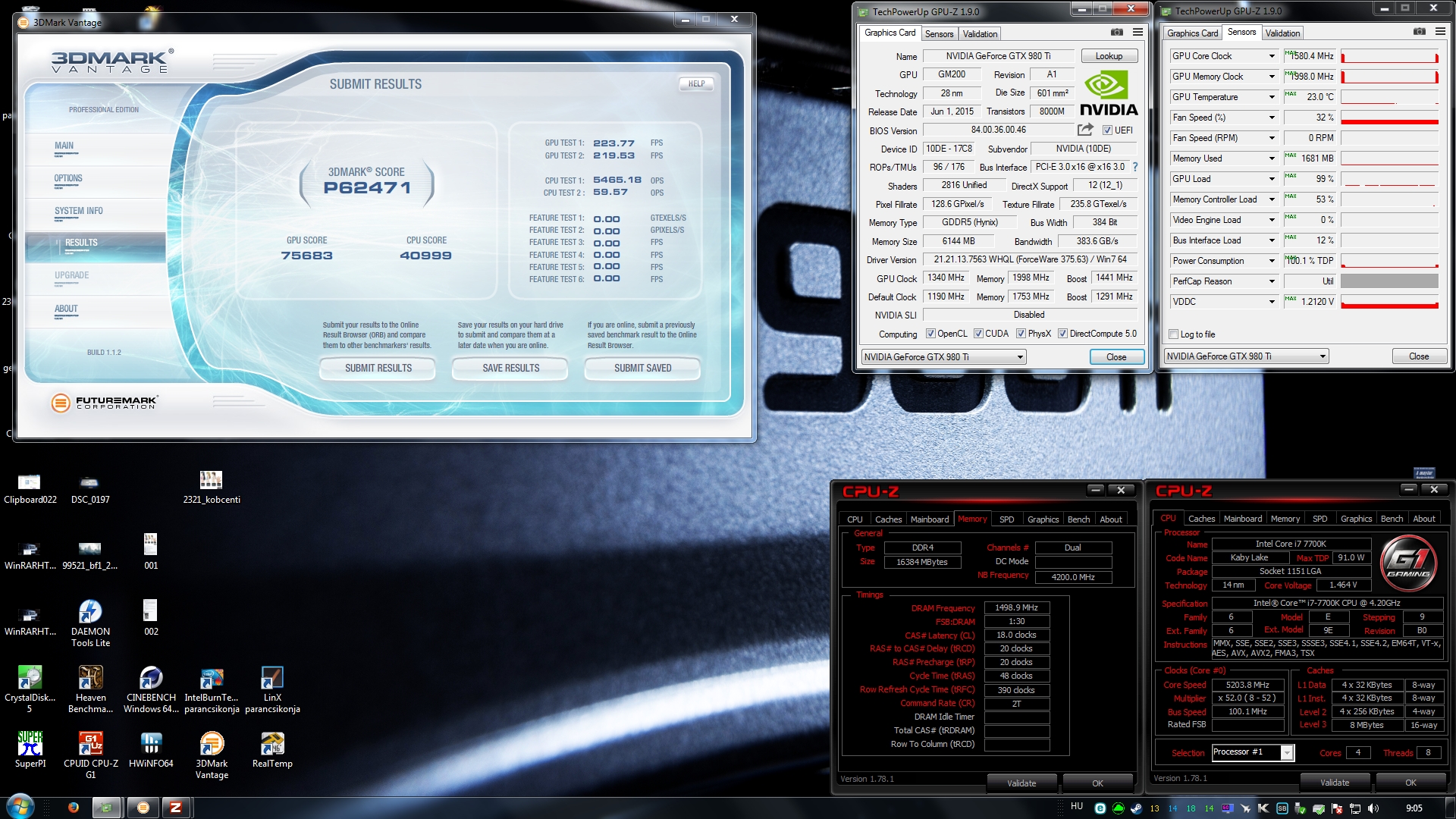Viewport: 1456px width, 819px height.
Task: Open the Processor #1 selection dropdown
Action: click(1287, 752)
